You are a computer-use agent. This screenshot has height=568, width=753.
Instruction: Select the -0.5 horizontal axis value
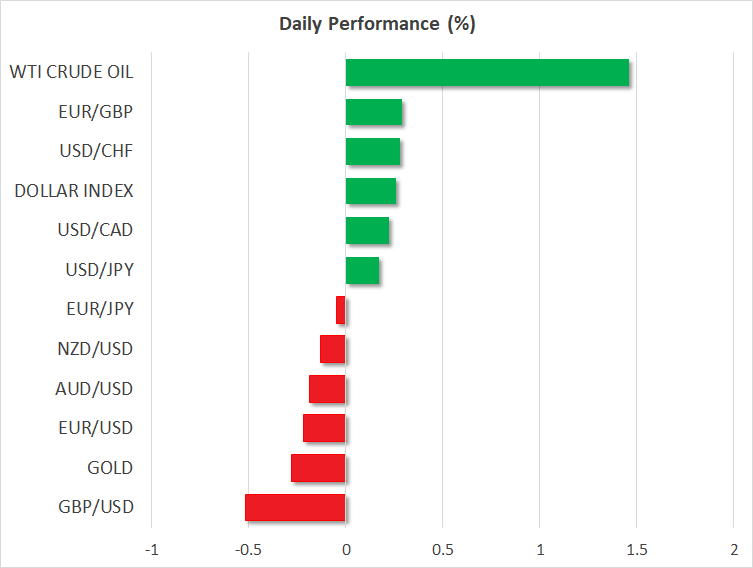click(x=247, y=549)
